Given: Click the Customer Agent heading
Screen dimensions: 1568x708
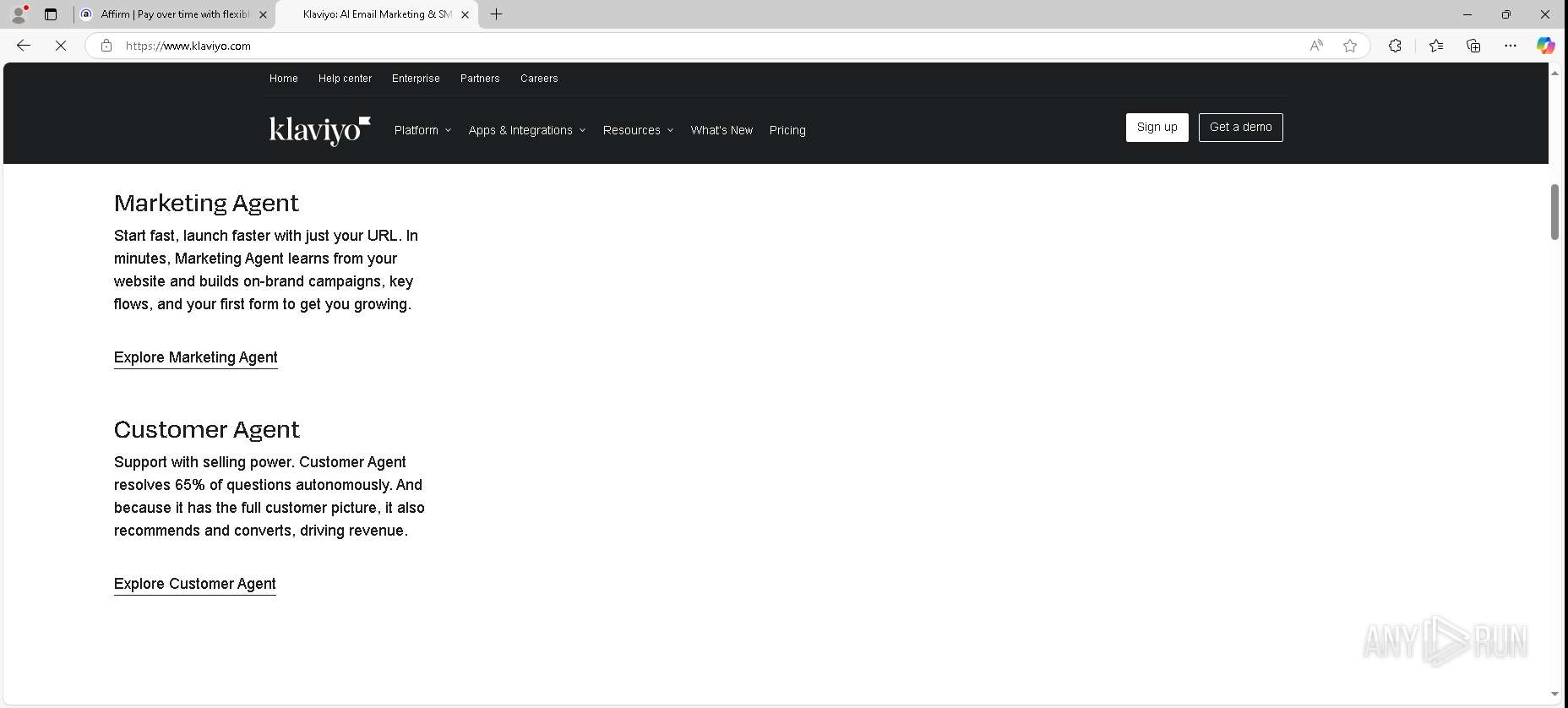Looking at the screenshot, I should click(207, 430).
